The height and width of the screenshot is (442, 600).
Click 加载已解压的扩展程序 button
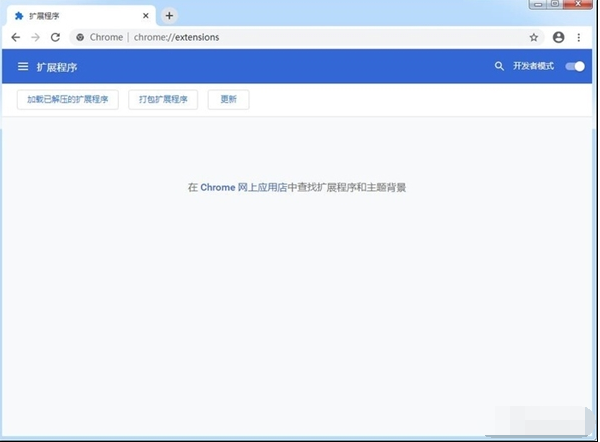pyautogui.click(x=68, y=99)
